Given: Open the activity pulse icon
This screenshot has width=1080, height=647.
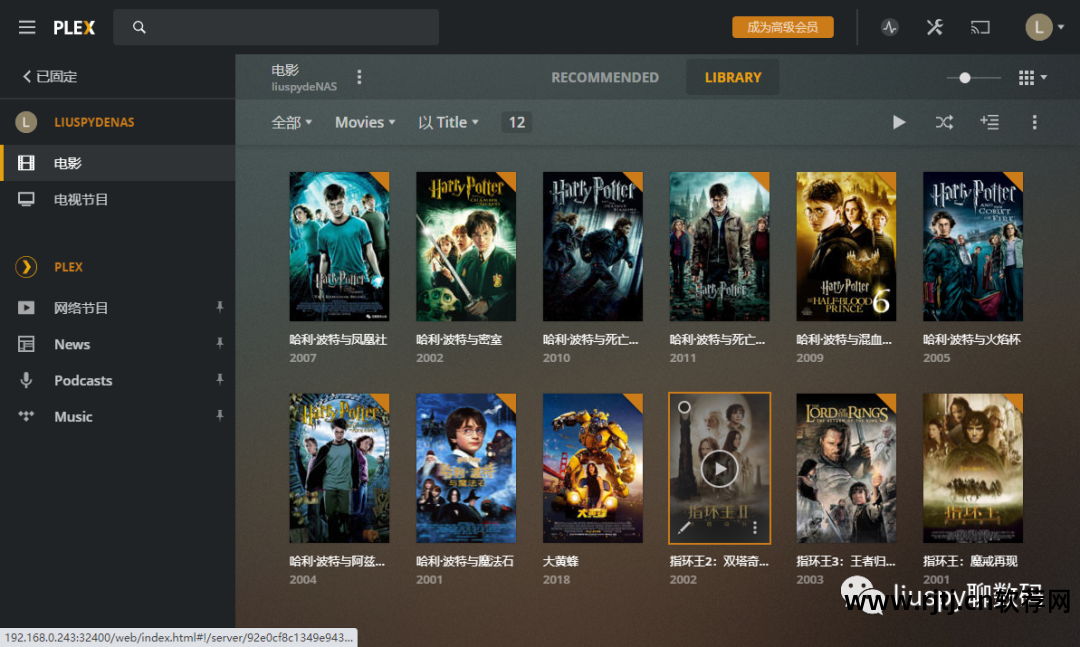Looking at the screenshot, I should (x=889, y=28).
